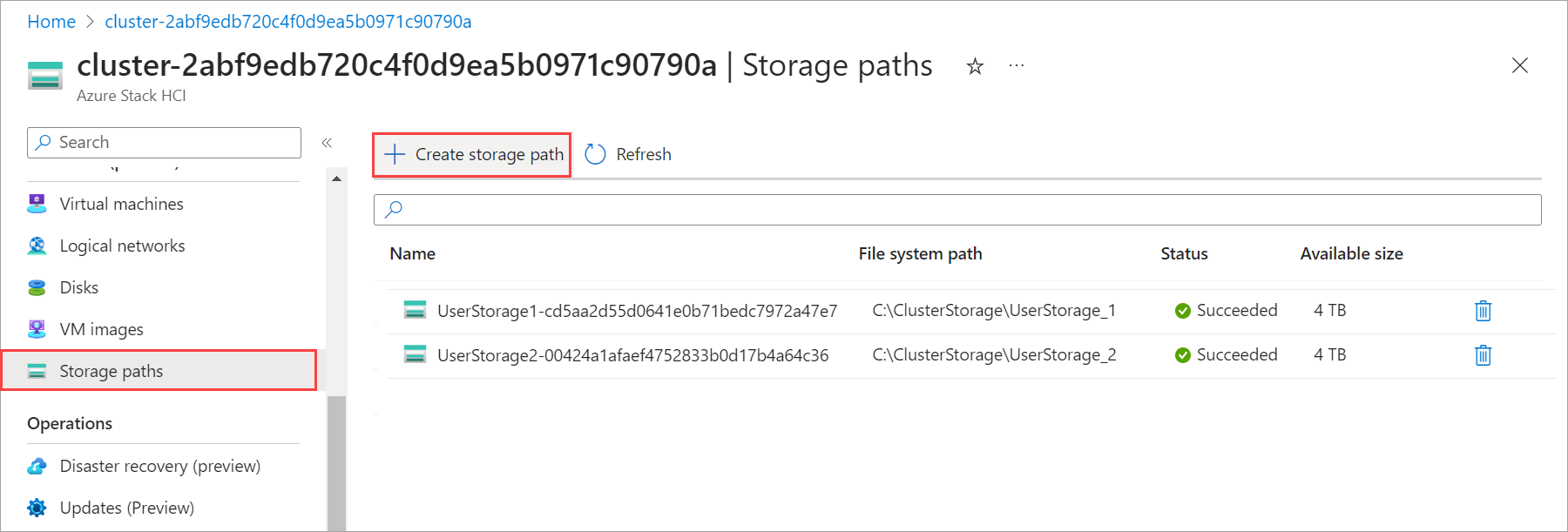Open the cluster breadcrumb link
This screenshot has width=1568, height=532.
click(x=287, y=21)
